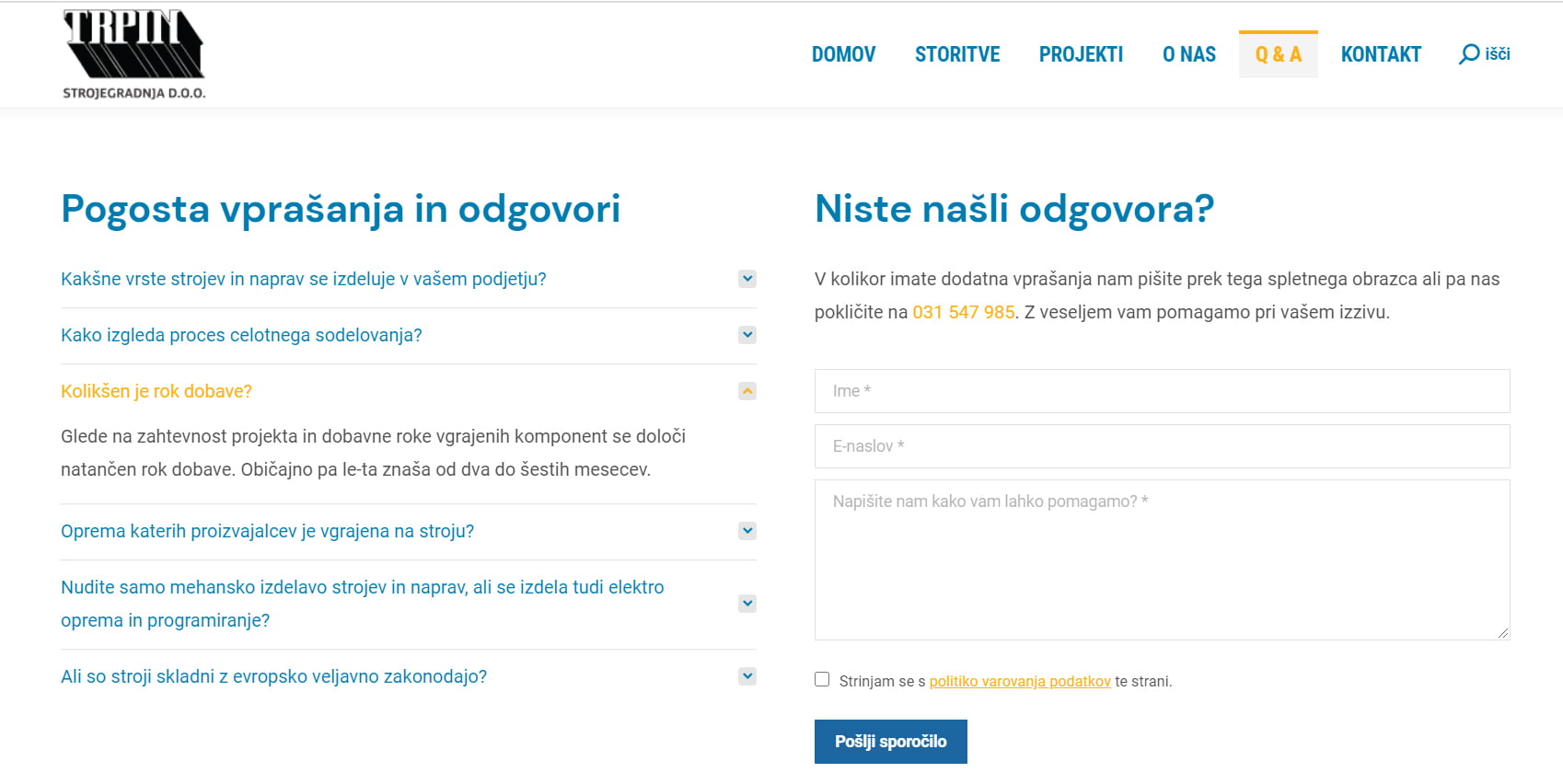This screenshot has height=784, width=1563.
Task: Expand the electrical equipment question arrow
Action: coord(747,604)
